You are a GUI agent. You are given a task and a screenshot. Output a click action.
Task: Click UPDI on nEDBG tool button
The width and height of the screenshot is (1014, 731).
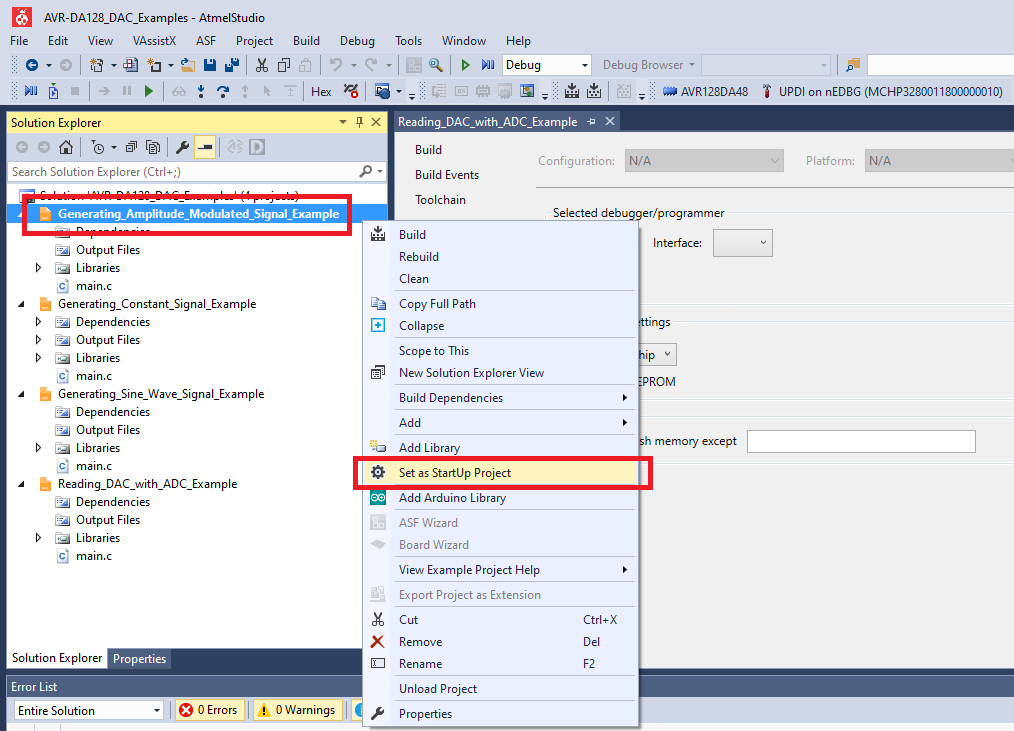882,92
